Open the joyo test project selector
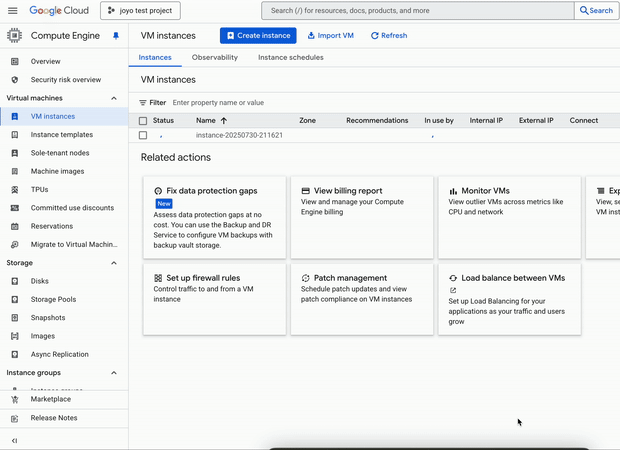This screenshot has height=450, width=620. click(140, 10)
